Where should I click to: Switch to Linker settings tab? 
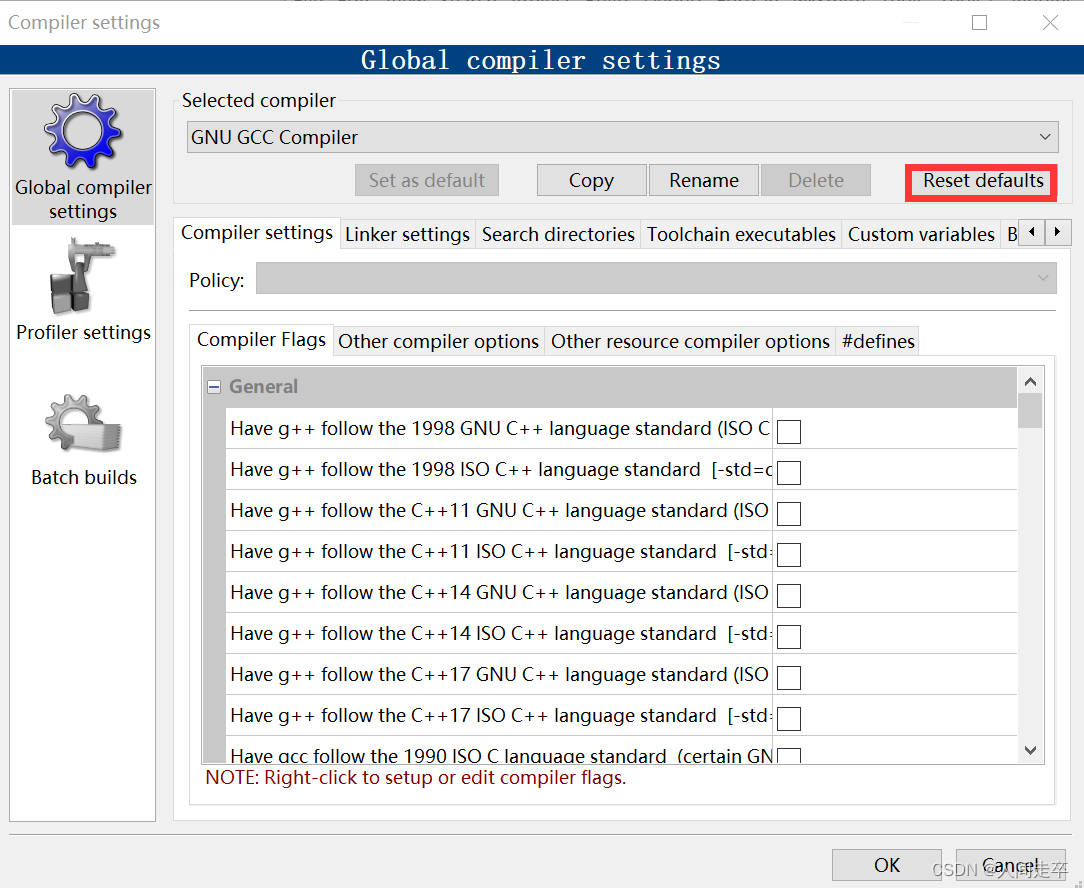[407, 234]
